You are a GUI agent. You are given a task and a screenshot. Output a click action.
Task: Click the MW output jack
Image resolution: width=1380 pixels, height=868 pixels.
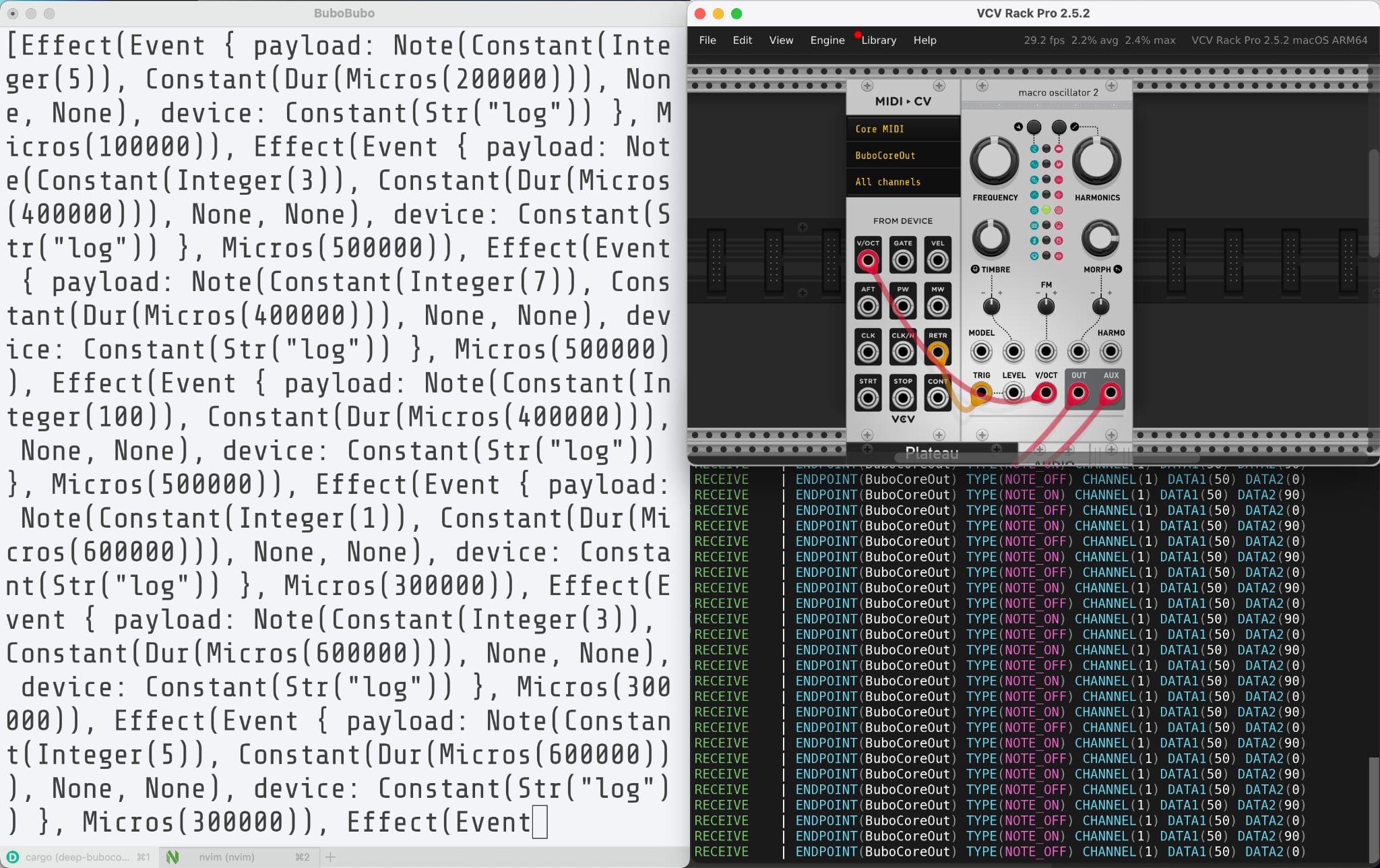pyautogui.click(x=937, y=307)
